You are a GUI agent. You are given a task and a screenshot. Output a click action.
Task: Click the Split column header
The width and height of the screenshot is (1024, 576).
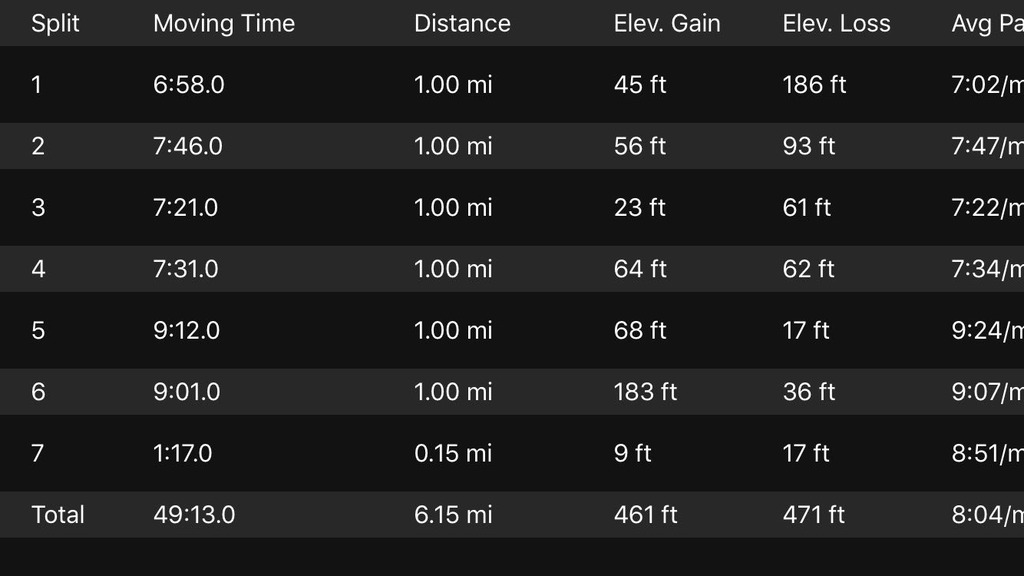pyautogui.click(x=55, y=23)
